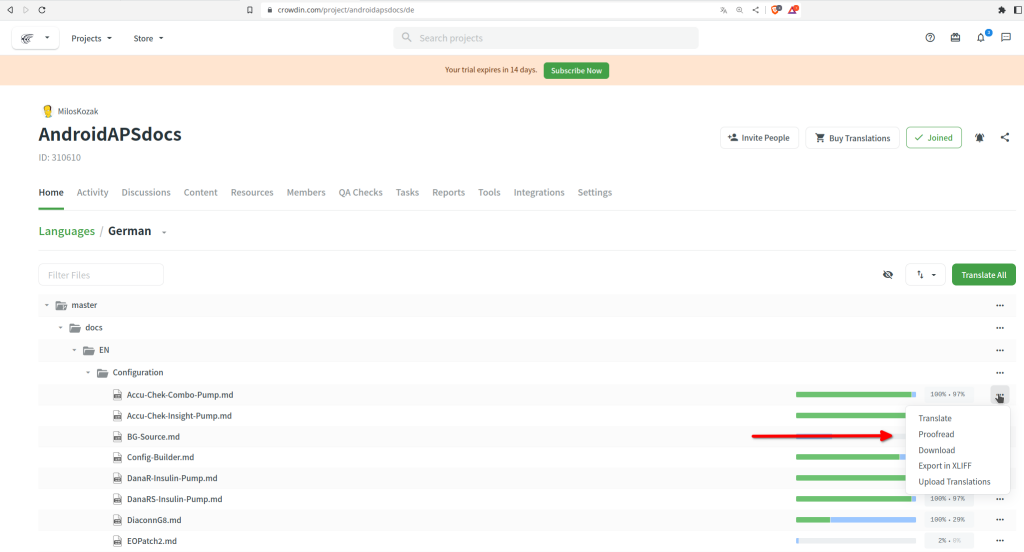Screen dimensions: 1024x552
Task: Open options menu for EN folder
Action: (1000, 351)
